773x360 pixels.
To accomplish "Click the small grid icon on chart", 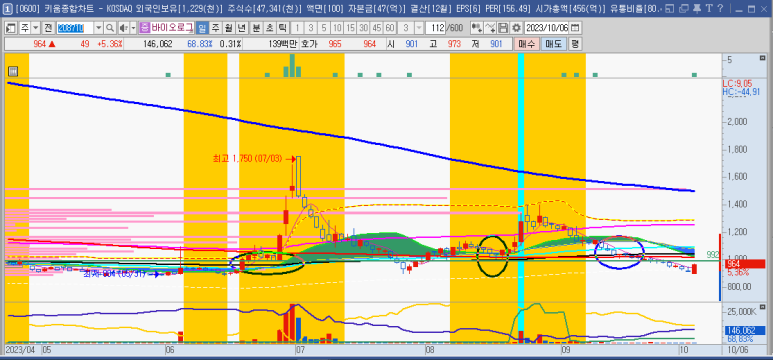I will (13, 71).
